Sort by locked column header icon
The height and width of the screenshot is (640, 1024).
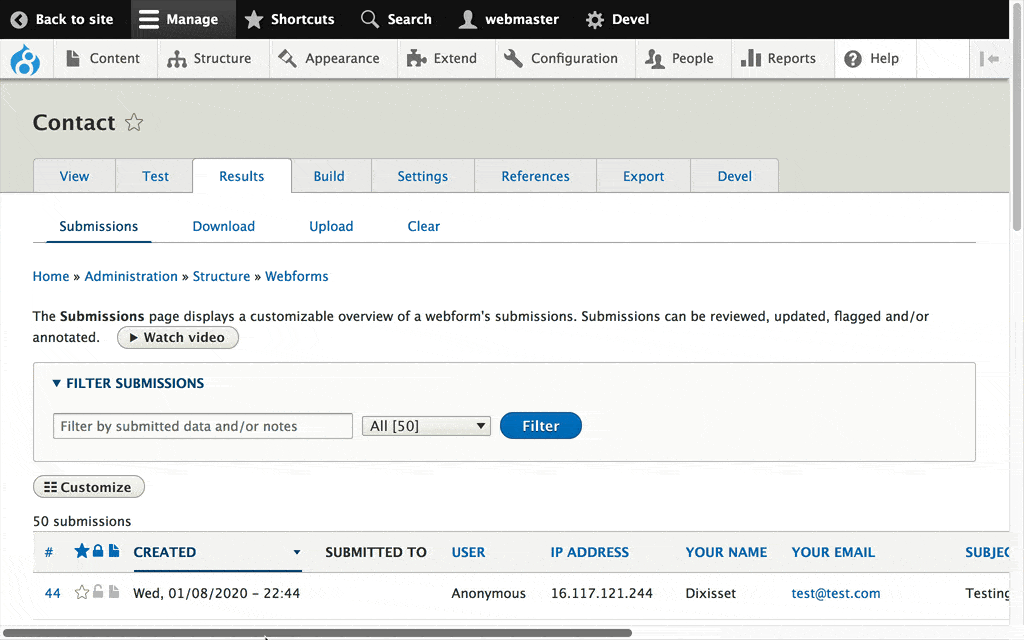[98, 551]
